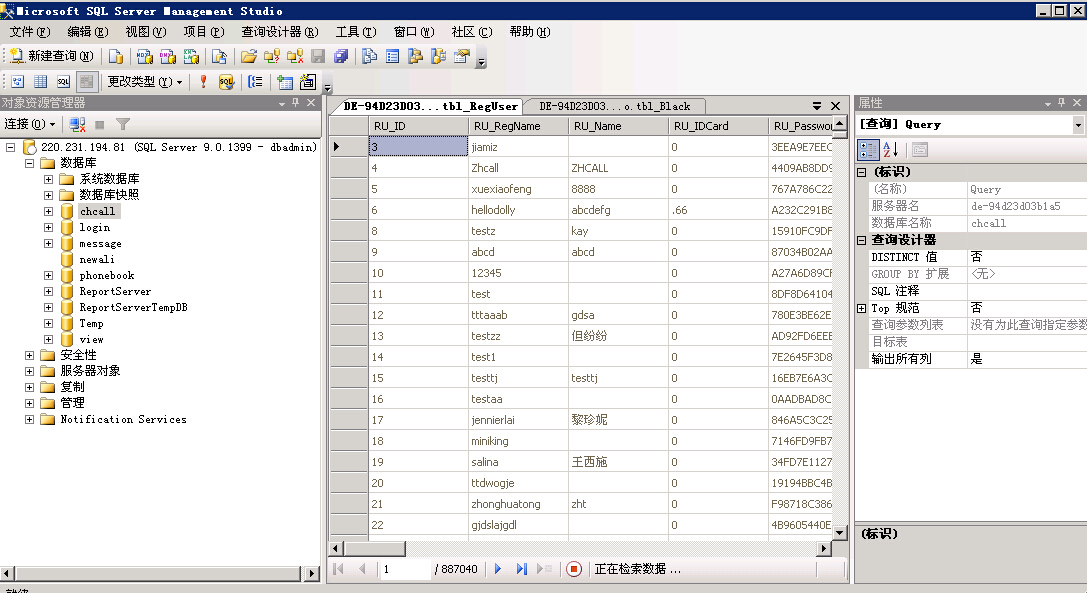Click the Object Explorer horizontal scrollbar
This screenshot has width=1087, height=593.
158,574
